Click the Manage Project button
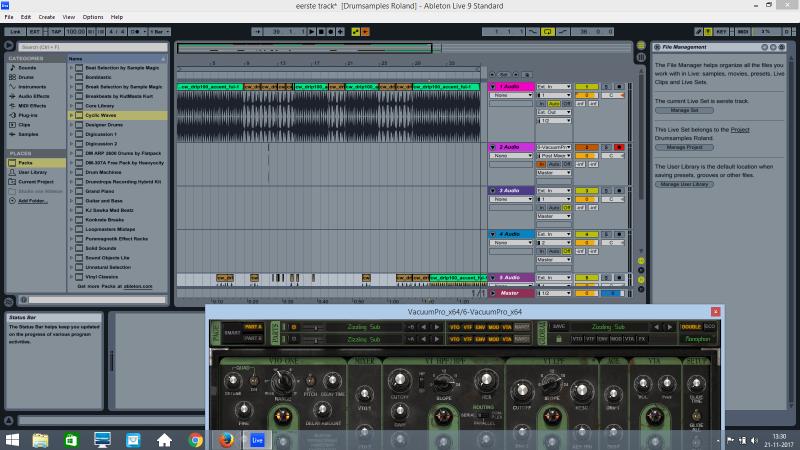 point(684,147)
